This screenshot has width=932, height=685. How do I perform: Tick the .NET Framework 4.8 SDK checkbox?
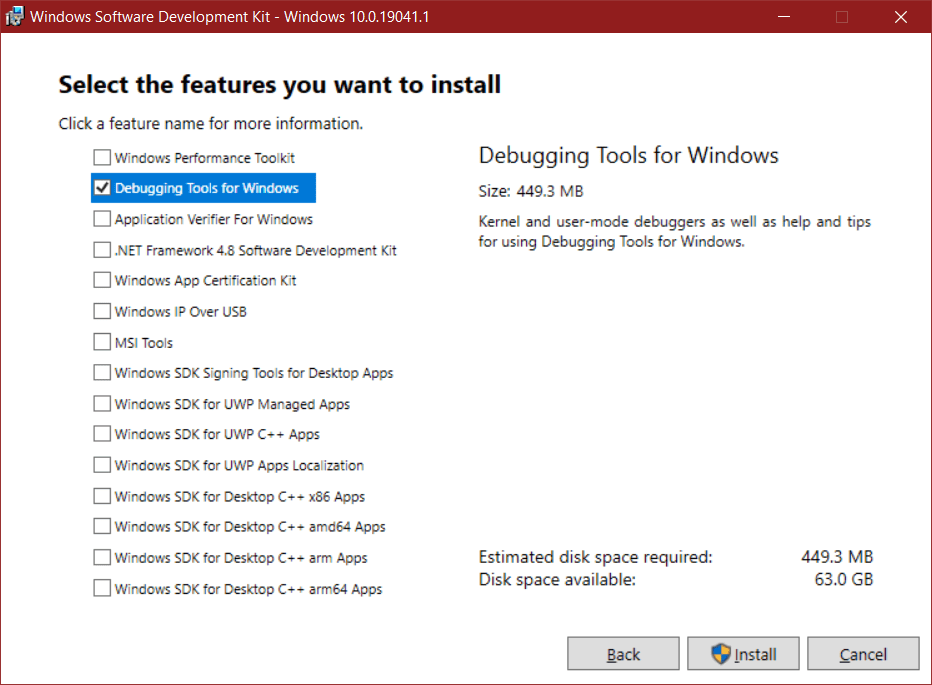pos(102,249)
